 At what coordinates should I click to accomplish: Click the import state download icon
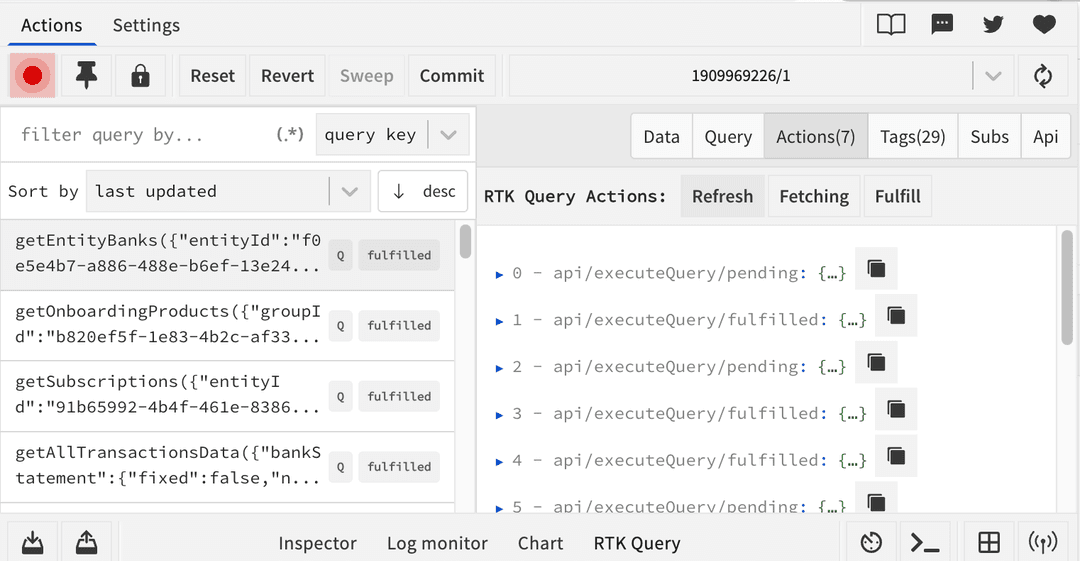tap(32, 542)
